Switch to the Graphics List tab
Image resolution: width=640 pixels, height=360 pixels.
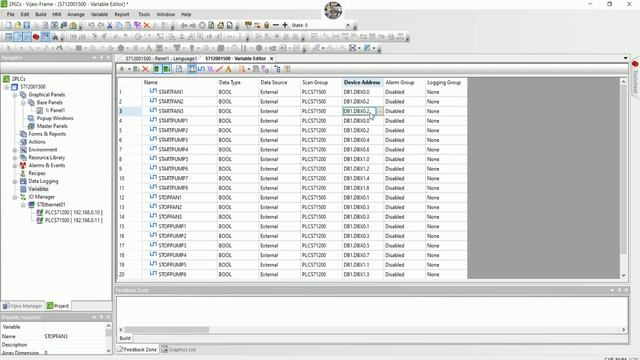pos(178,349)
